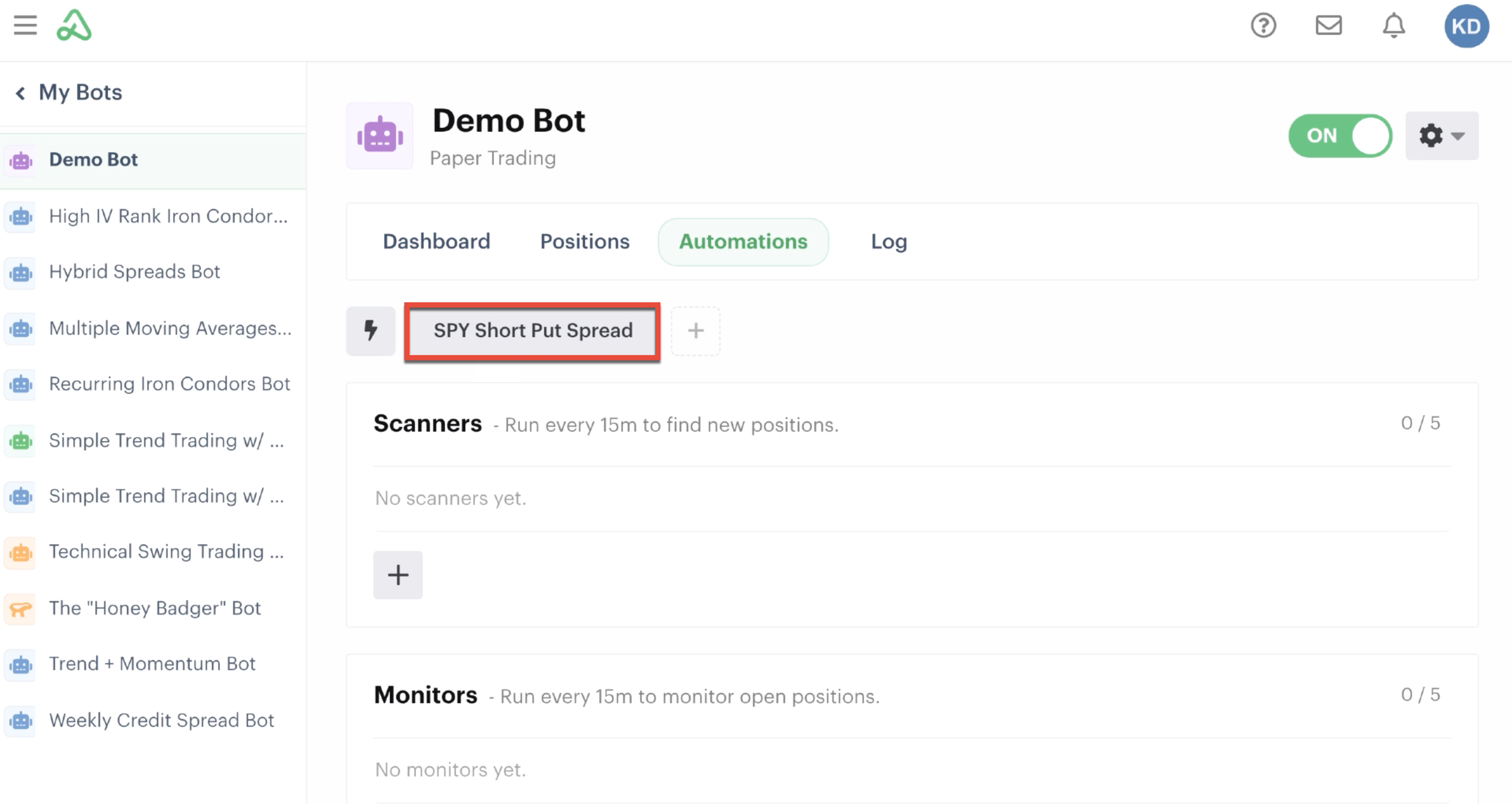Click the Multiple Moving Averages robot icon
The width and height of the screenshot is (1512, 804).
point(20,329)
